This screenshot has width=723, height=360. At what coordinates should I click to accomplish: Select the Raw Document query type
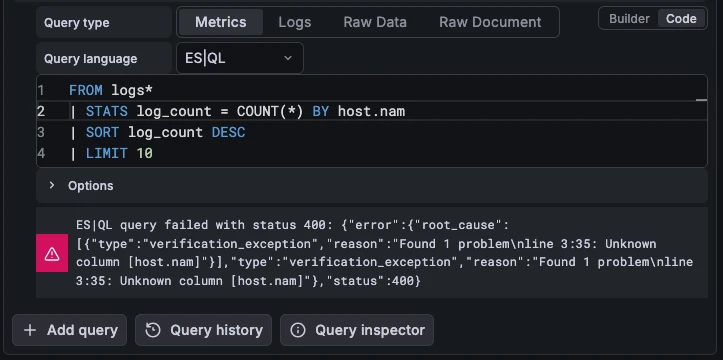click(490, 22)
